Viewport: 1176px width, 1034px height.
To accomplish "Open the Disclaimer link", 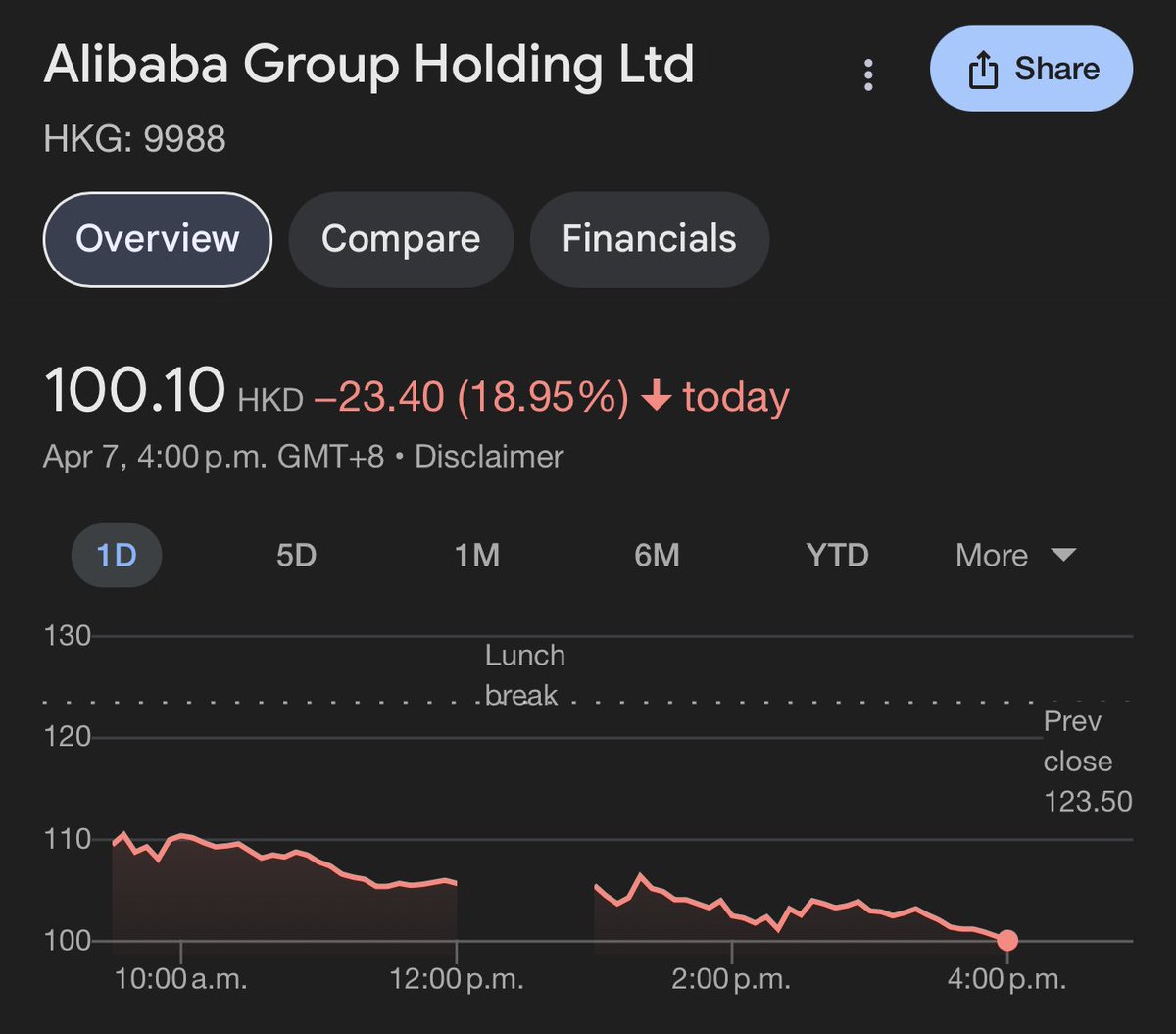I will click(488, 456).
